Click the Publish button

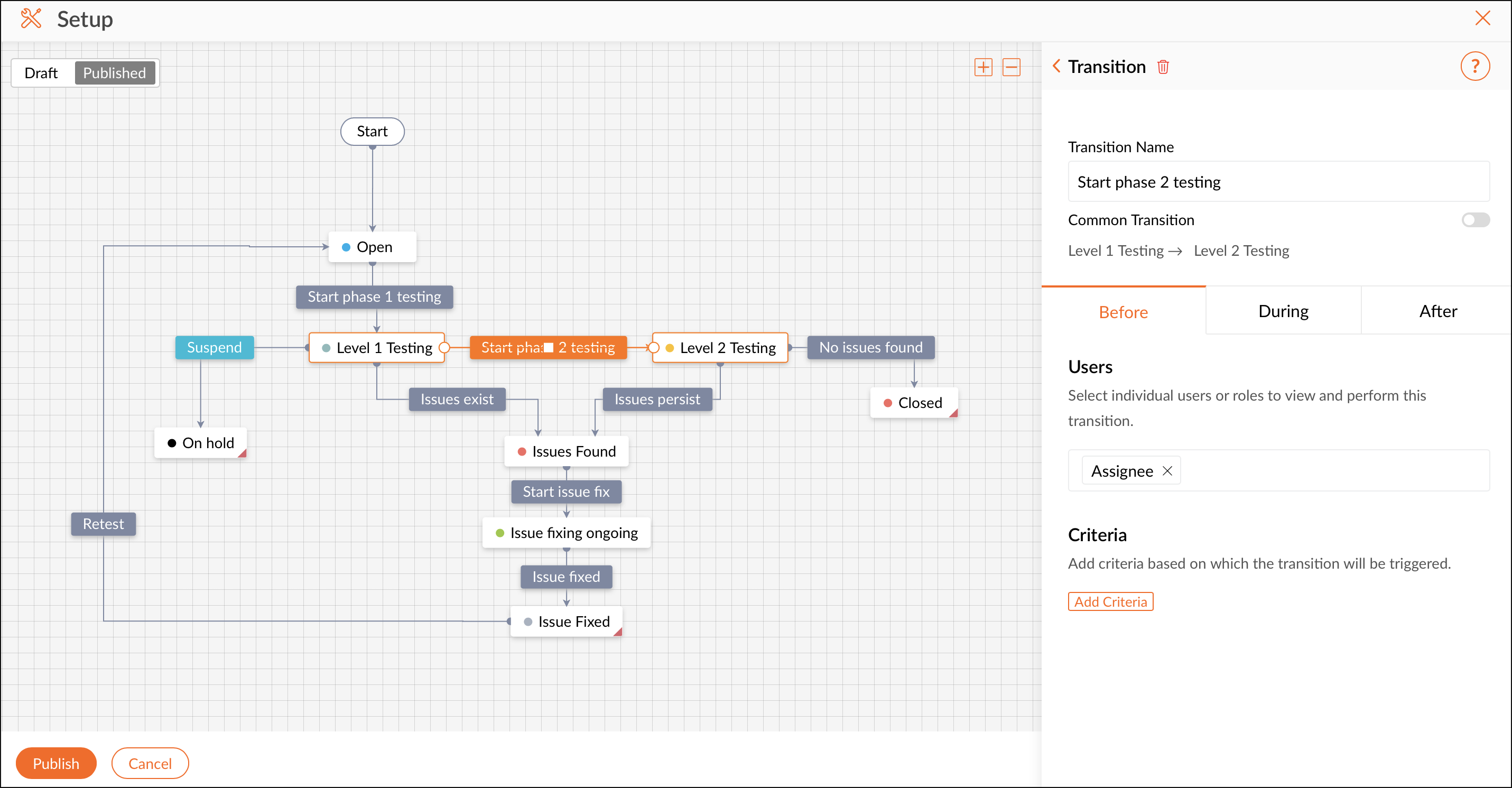pyautogui.click(x=56, y=763)
